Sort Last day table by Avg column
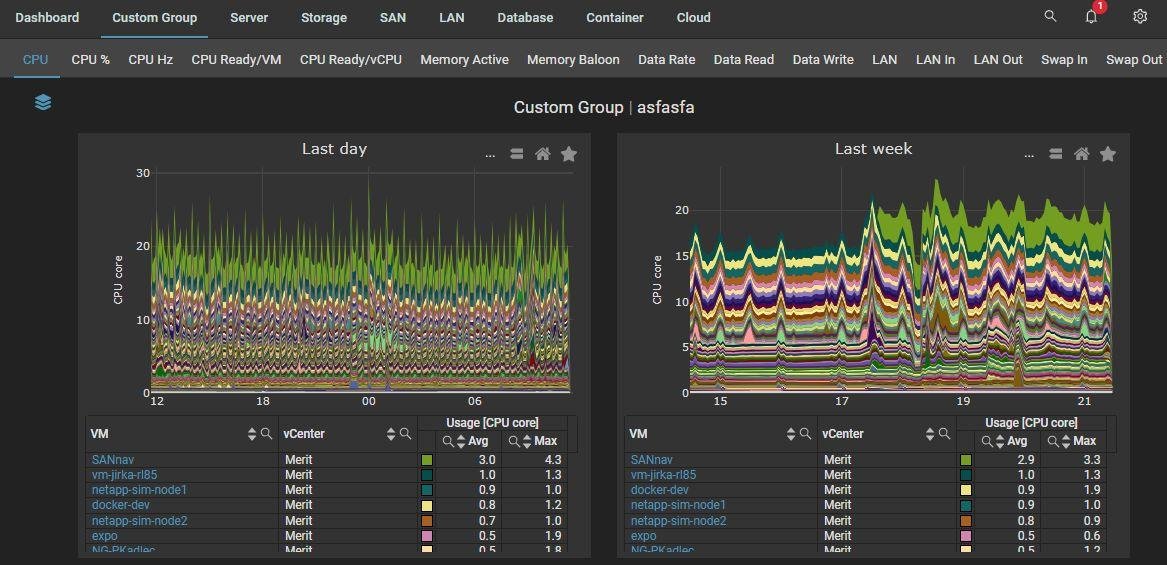1167x565 pixels. [461, 441]
